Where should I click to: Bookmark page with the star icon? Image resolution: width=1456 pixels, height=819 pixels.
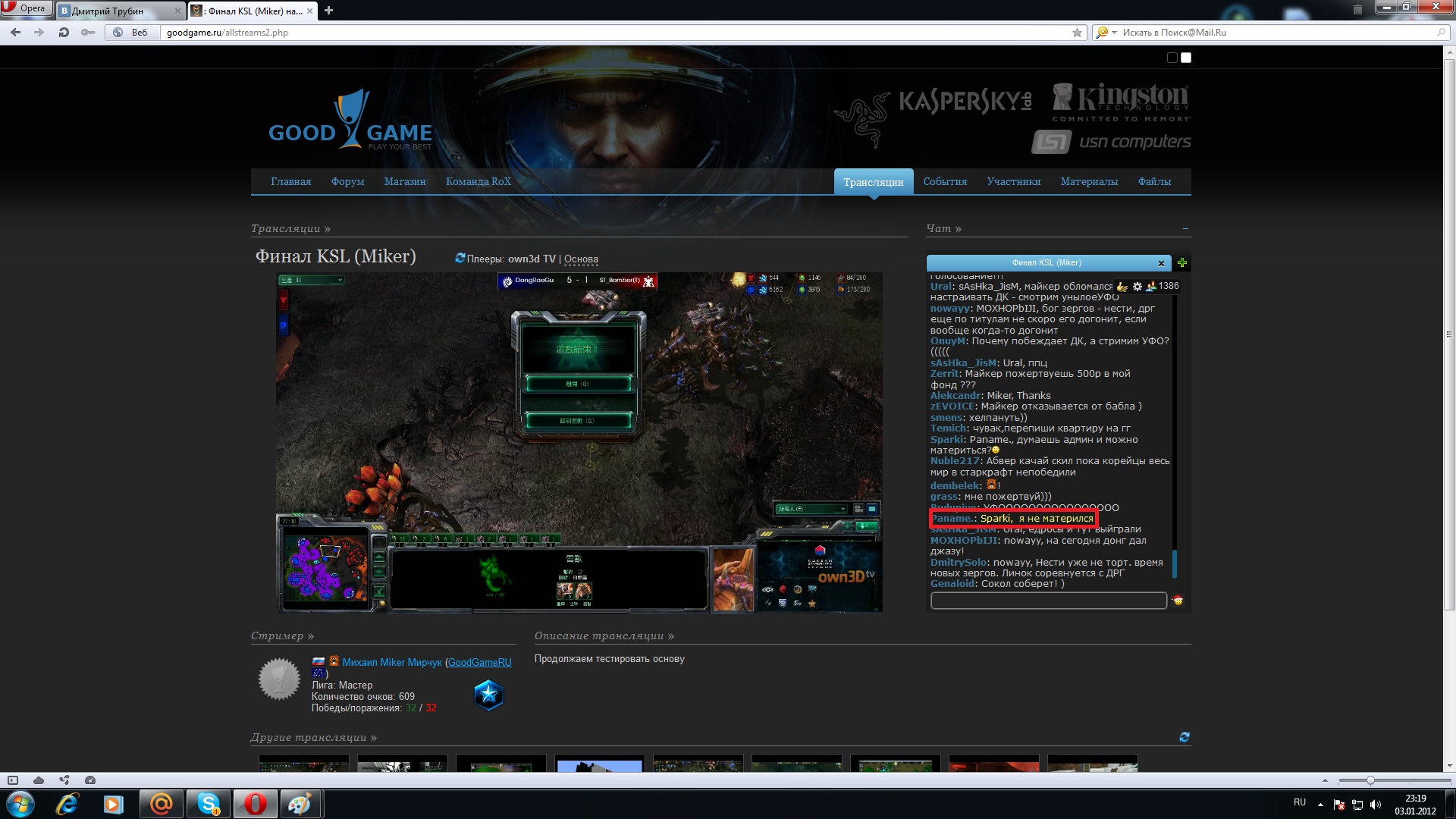1077,33
